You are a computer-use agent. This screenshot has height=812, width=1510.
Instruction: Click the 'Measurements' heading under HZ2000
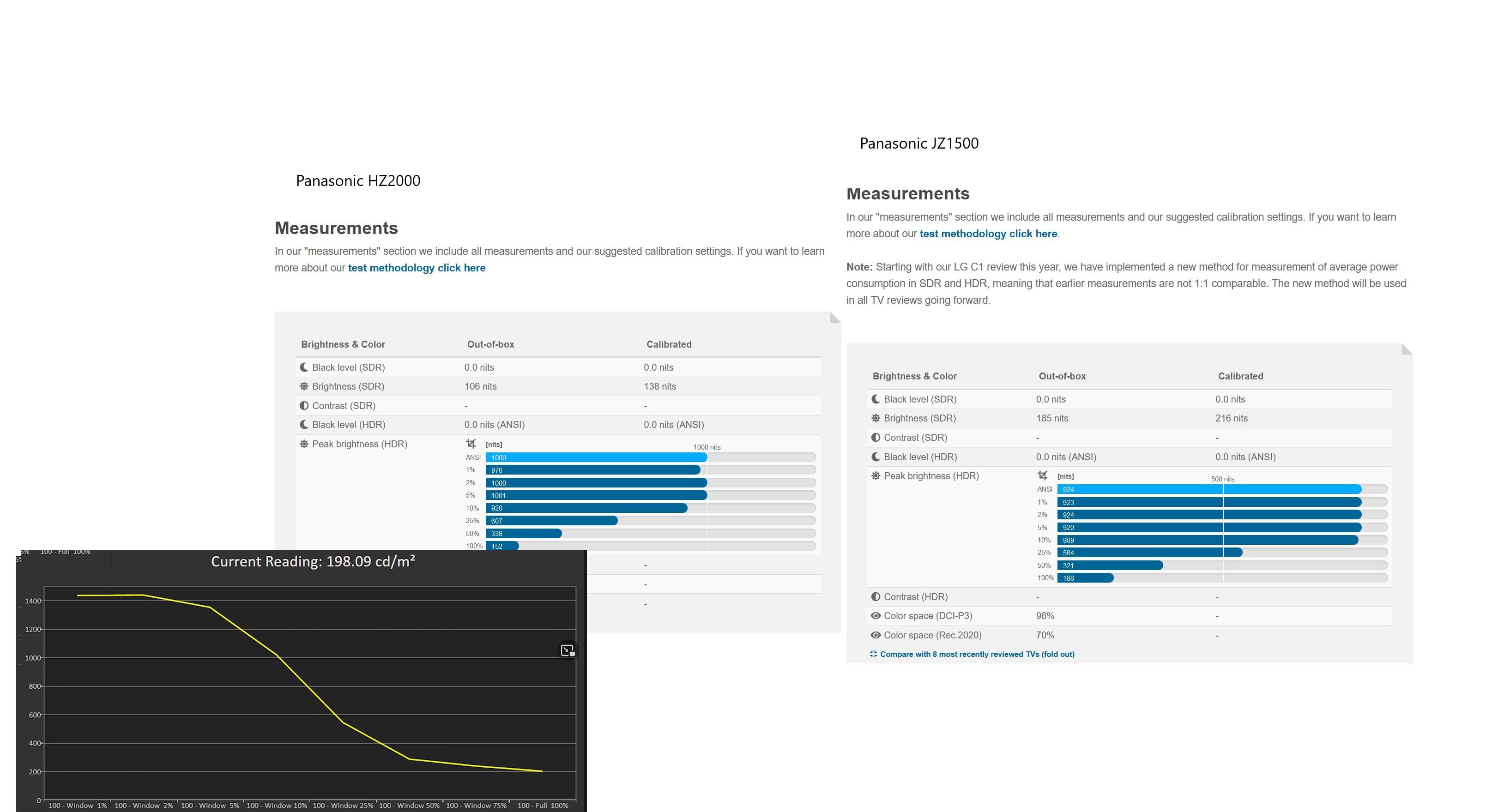pos(337,228)
